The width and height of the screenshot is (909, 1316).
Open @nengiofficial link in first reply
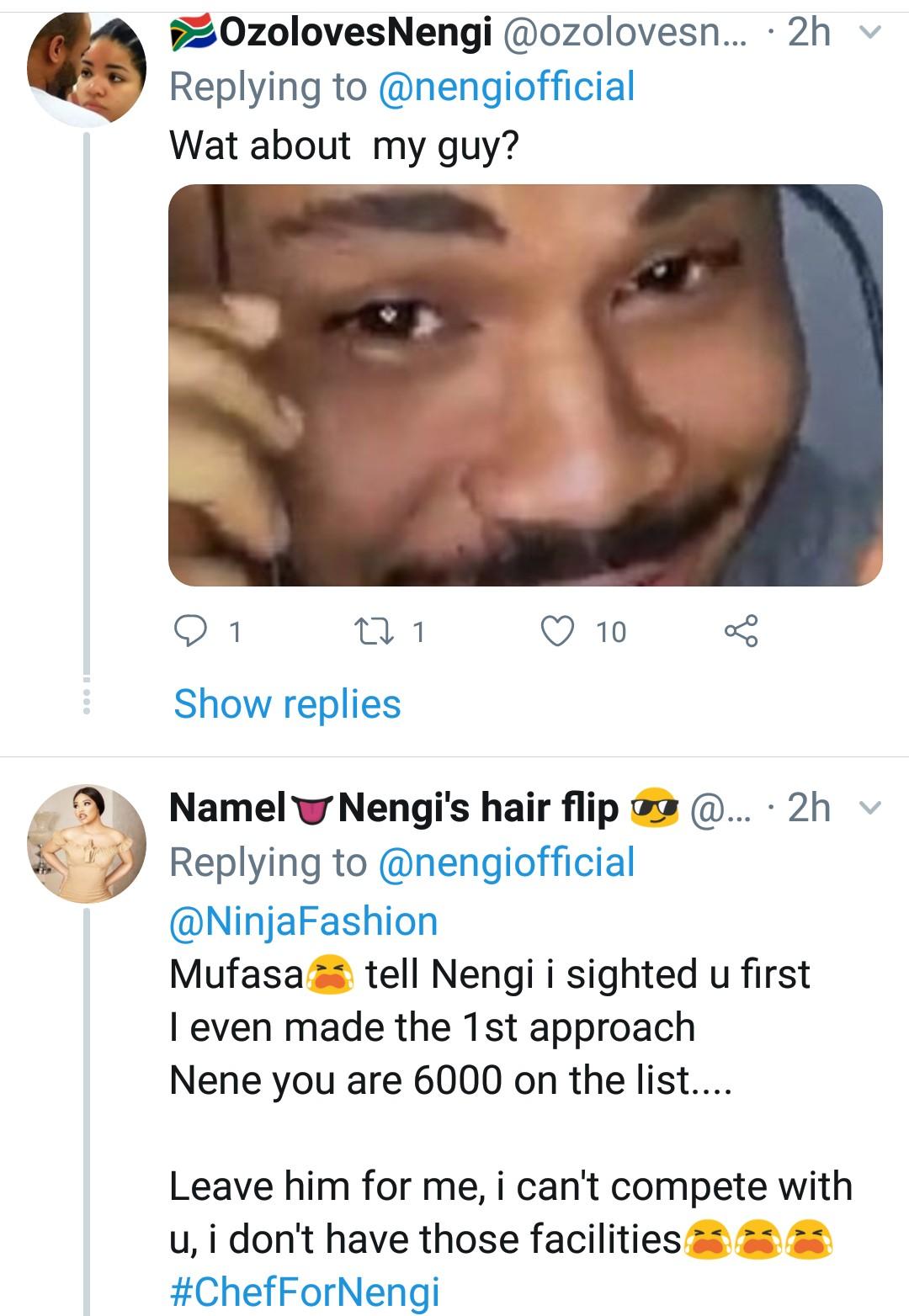point(507,88)
